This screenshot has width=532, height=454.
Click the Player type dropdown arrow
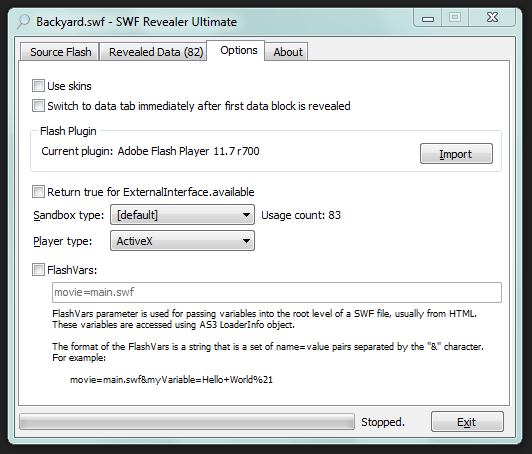[246, 241]
